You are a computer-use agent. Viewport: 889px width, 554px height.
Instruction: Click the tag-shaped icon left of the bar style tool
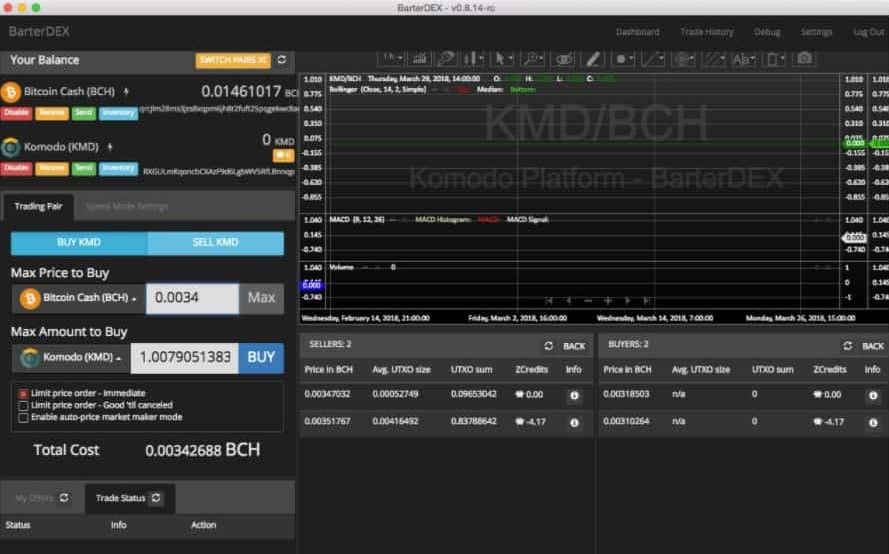[446, 58]
